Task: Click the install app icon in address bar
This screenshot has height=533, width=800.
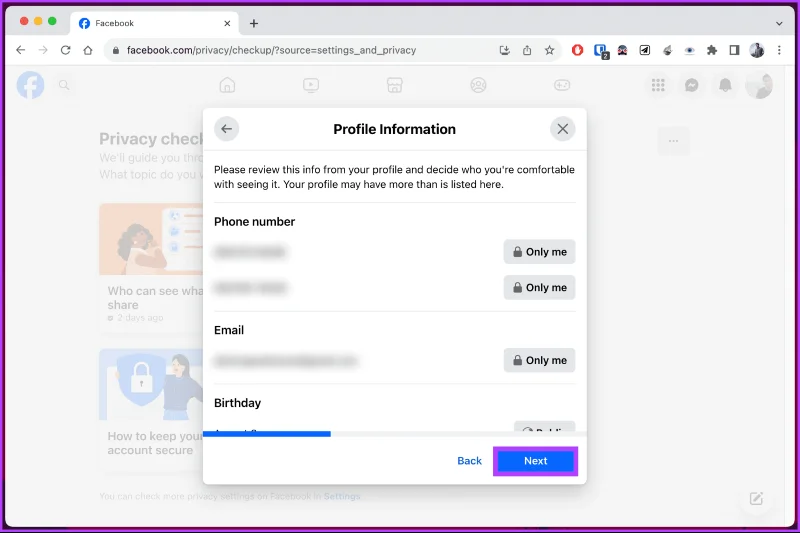Action: (x=505, y=50)
